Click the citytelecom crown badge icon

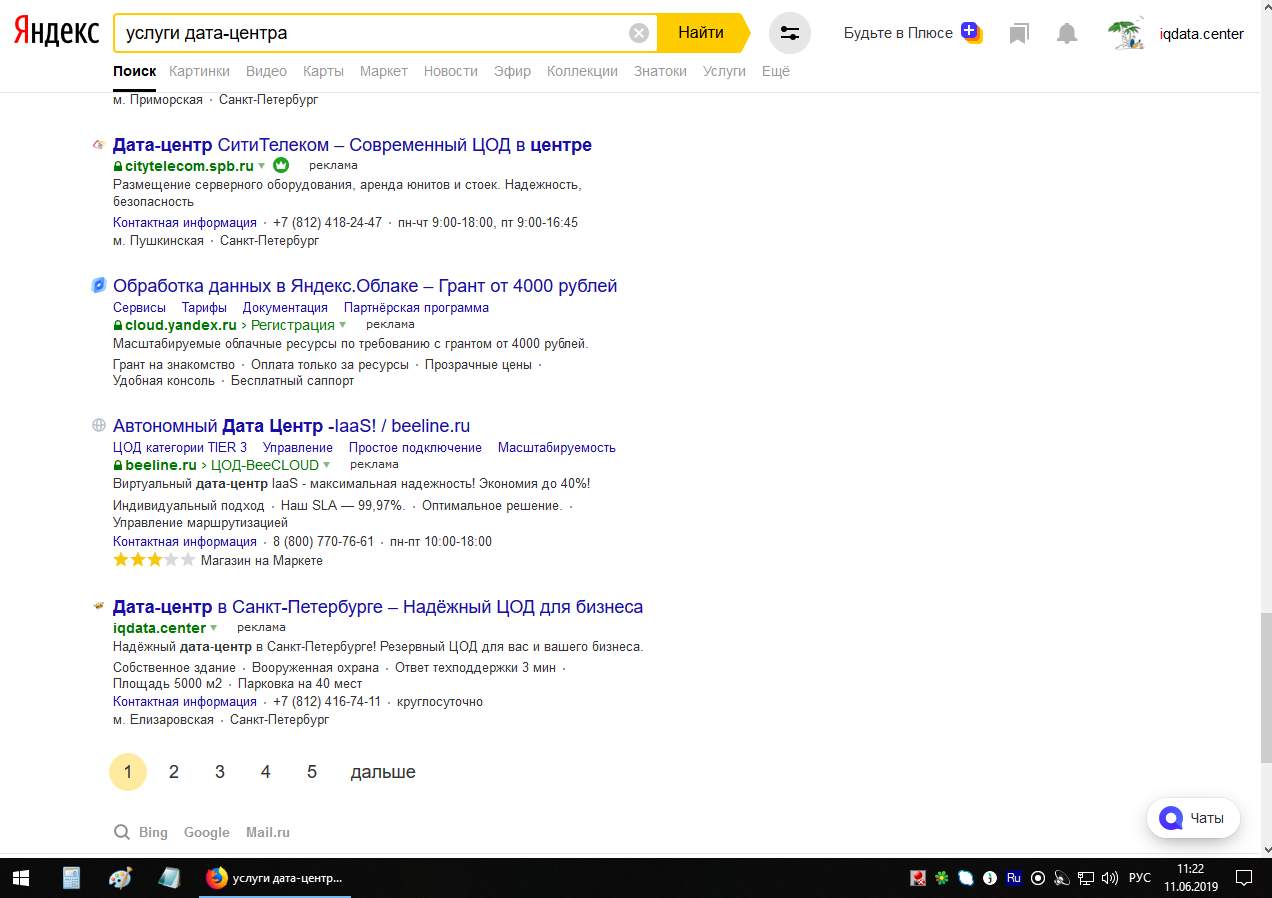tap(281, 165)
